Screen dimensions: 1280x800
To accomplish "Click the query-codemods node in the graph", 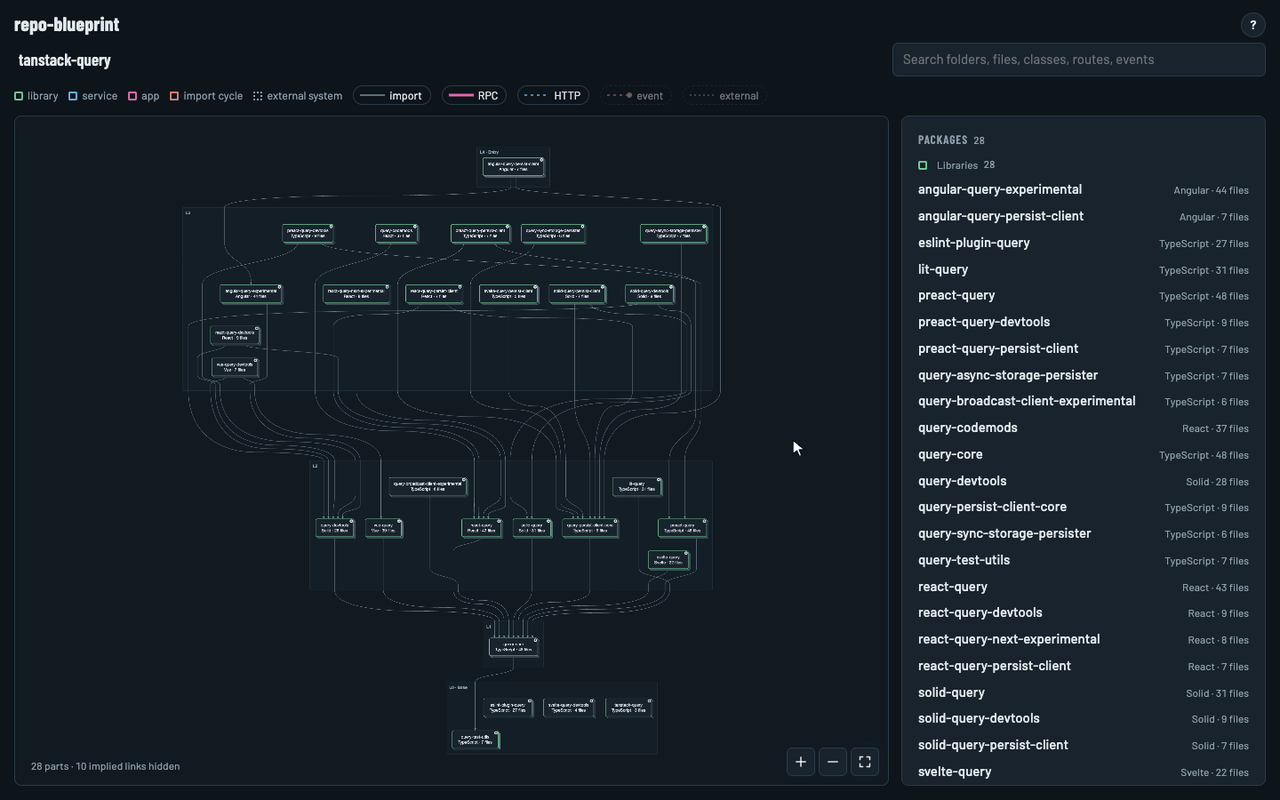I will point(397,233).
